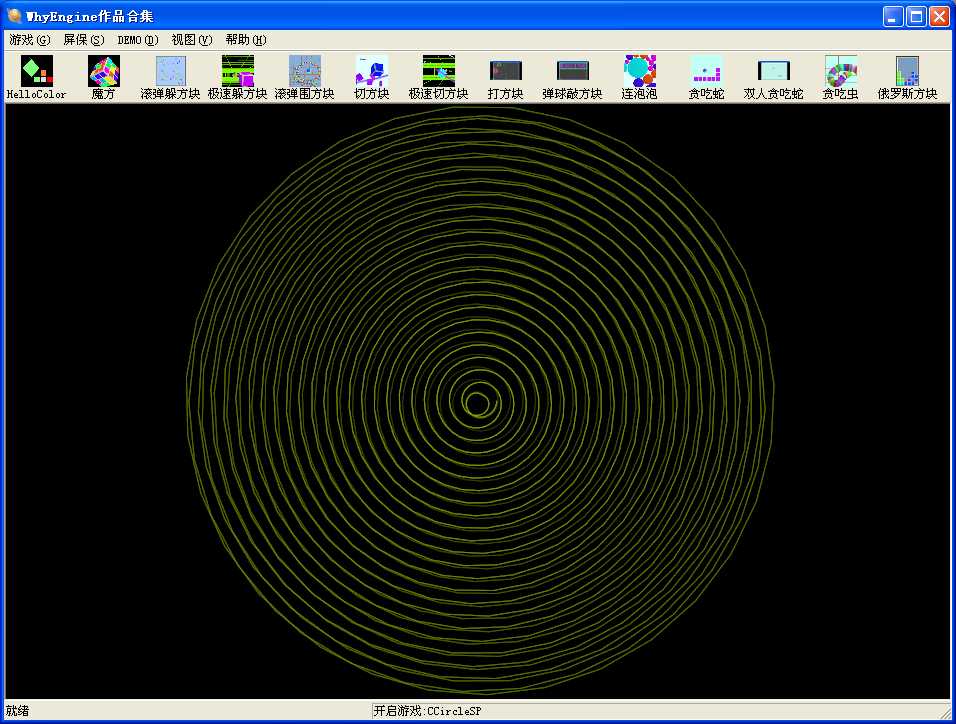
Task: Open the 视图(V) view menu
Action: tap(192, 40)
